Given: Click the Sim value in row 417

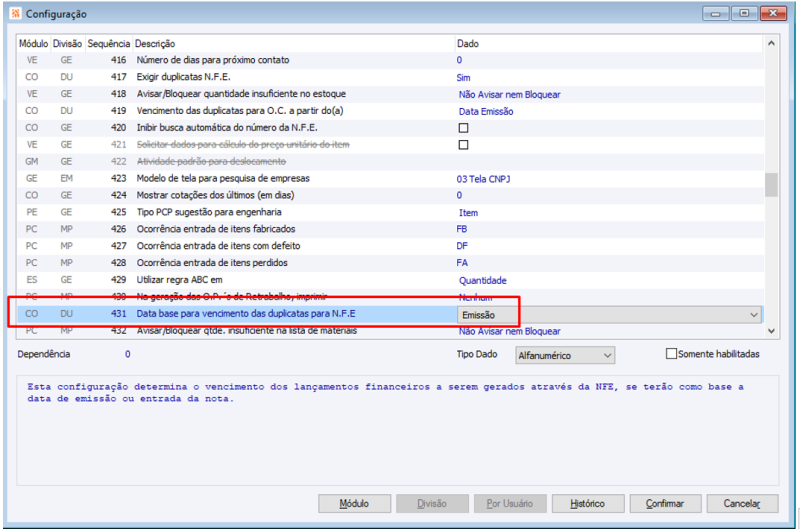Looking at the screenshot, I should click(463, 78).
